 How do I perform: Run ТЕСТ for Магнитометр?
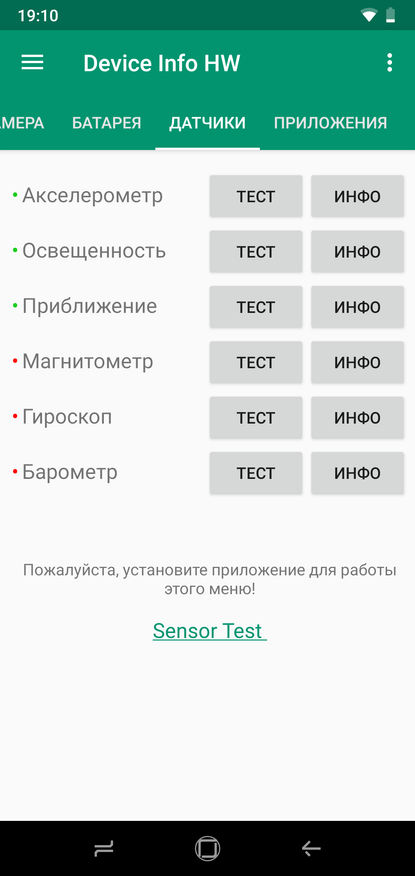[256, 362]
